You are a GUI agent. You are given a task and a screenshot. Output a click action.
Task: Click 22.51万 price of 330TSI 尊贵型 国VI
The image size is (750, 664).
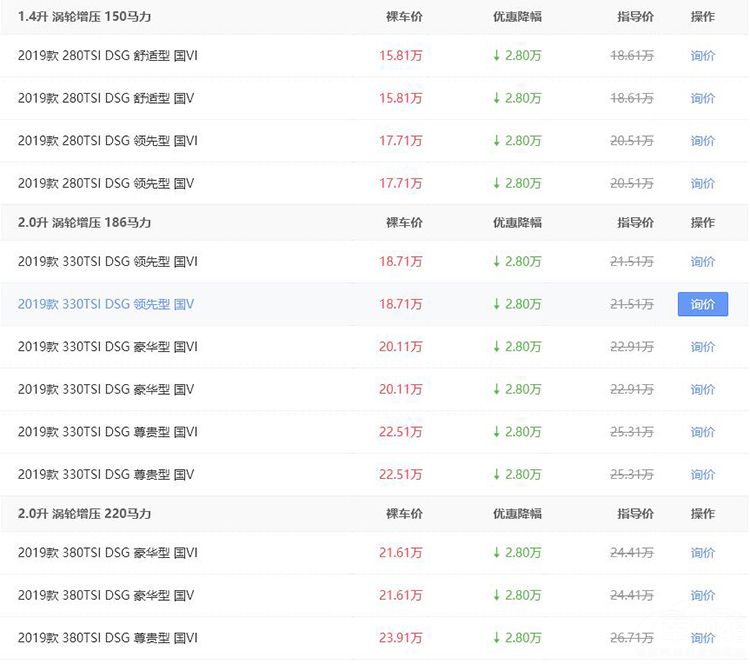pos(400,432)
